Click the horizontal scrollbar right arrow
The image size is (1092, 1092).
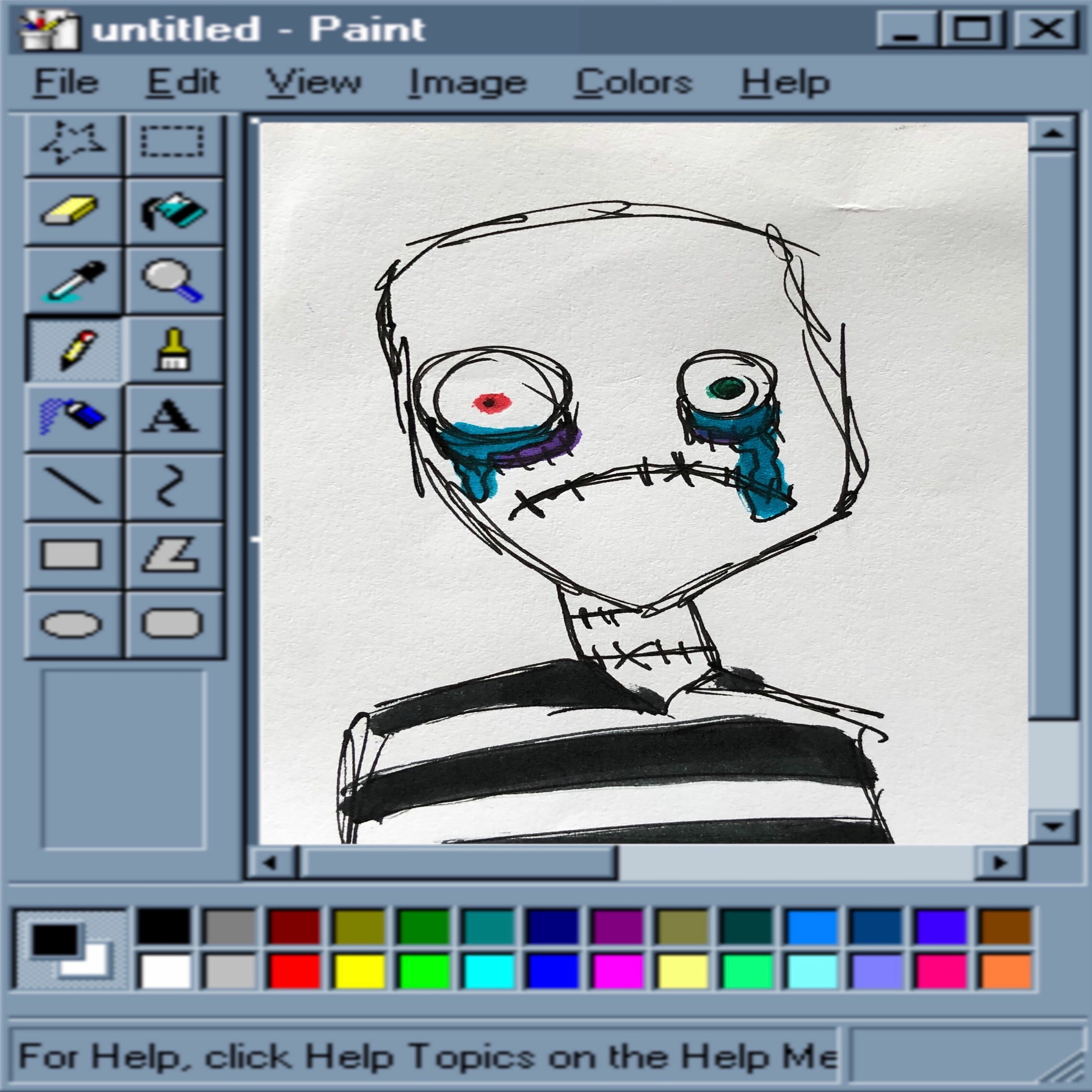pos(1000,863)
